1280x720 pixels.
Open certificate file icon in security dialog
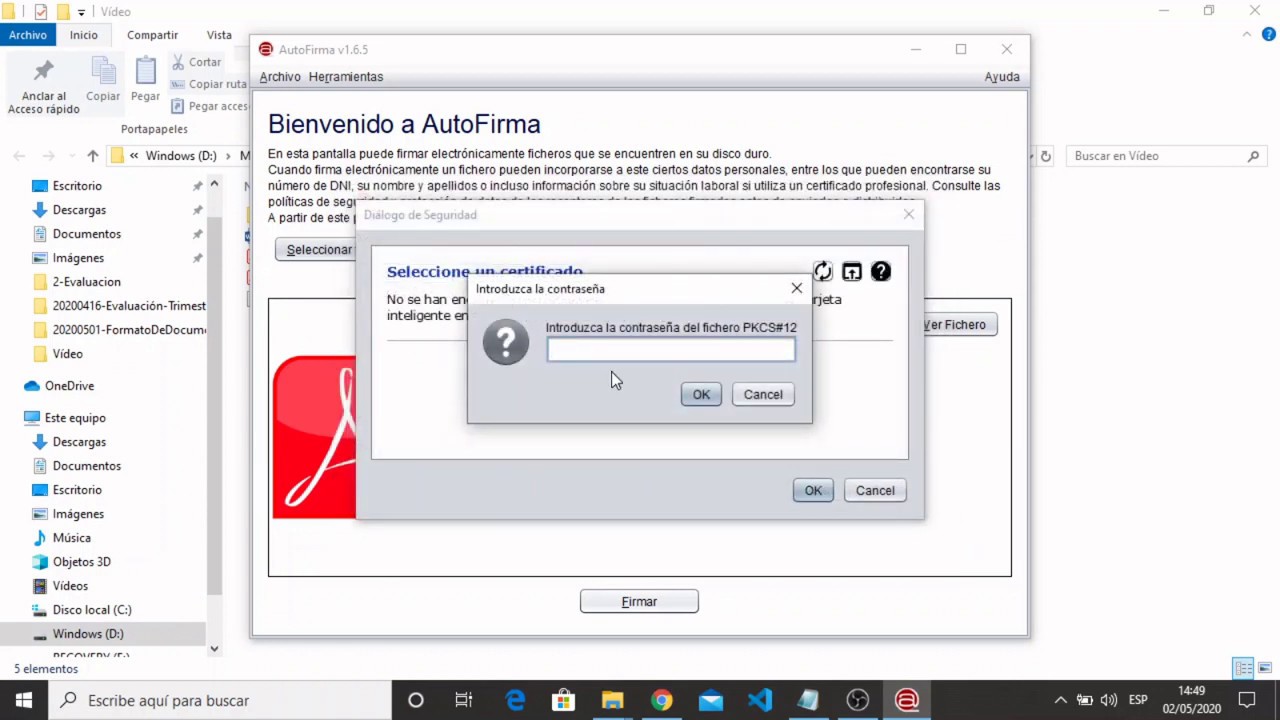[851, 271]
